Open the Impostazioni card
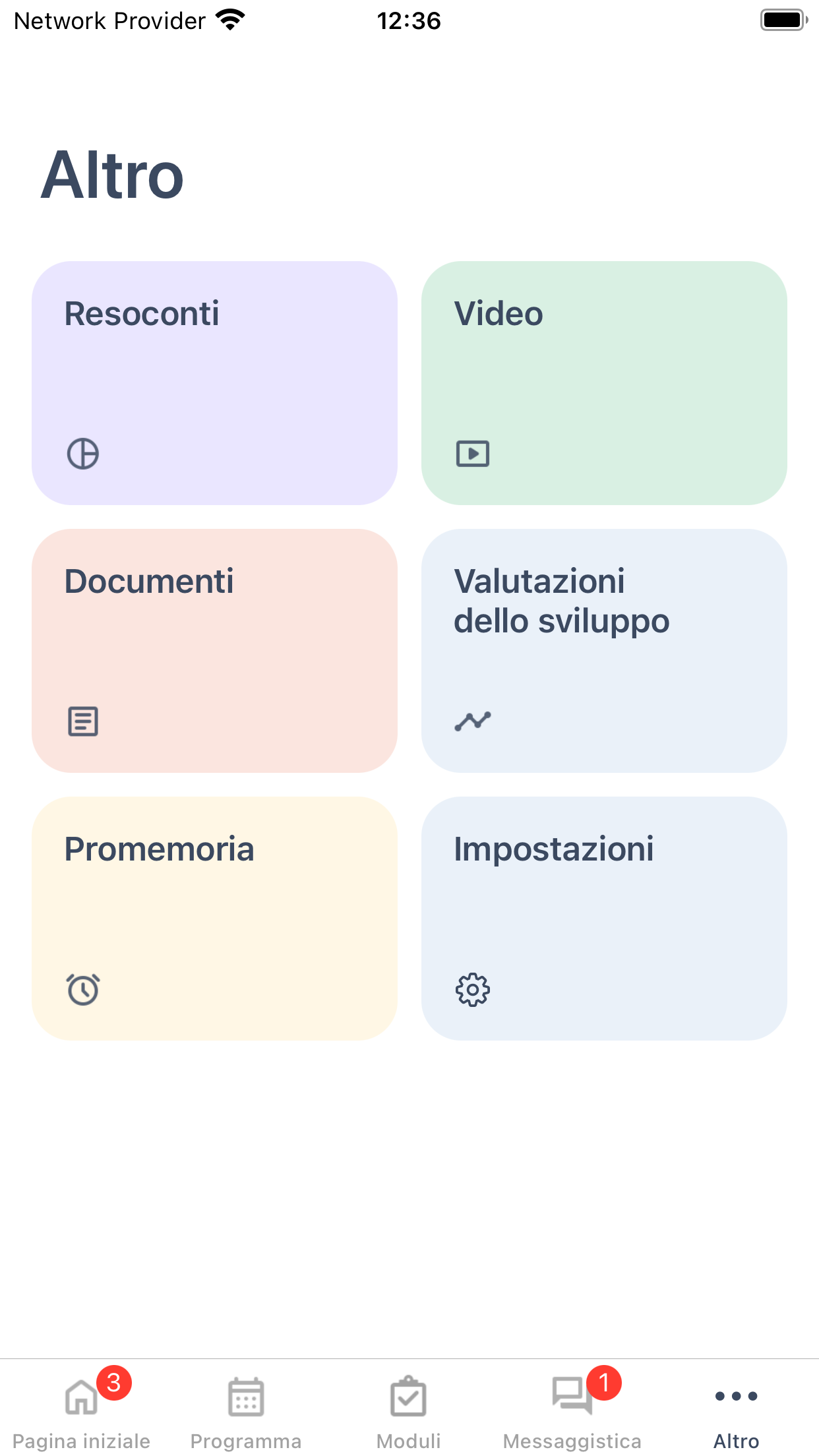819x1456 pixels. 604,919
